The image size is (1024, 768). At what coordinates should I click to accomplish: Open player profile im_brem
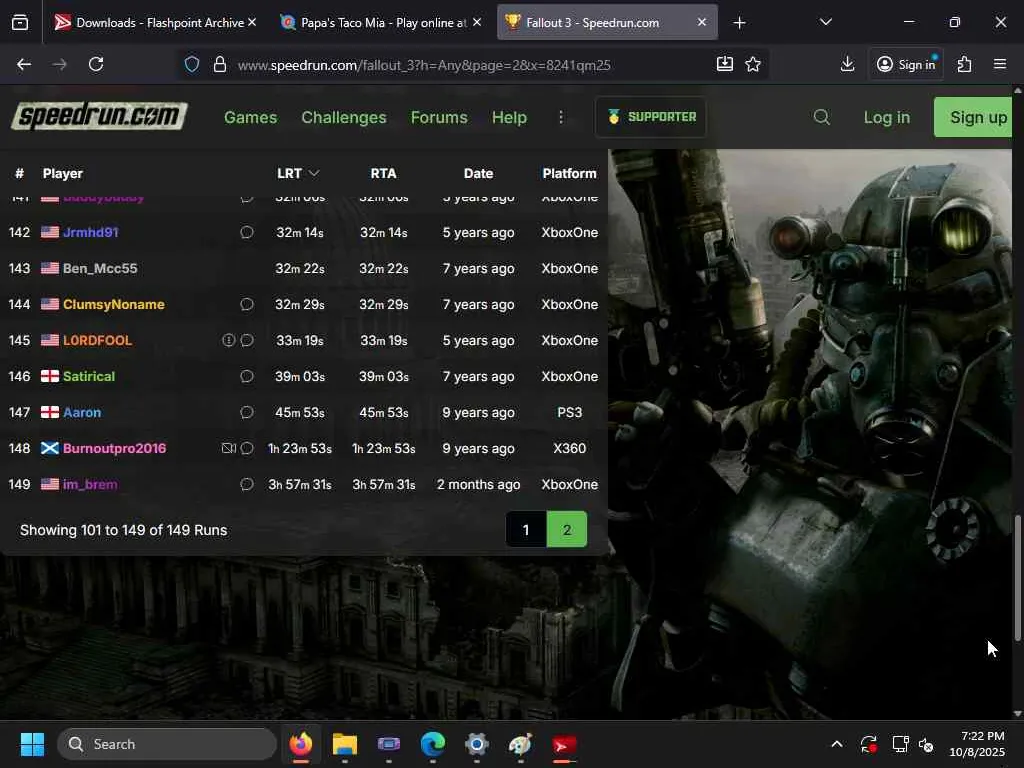tap(90, 484)
